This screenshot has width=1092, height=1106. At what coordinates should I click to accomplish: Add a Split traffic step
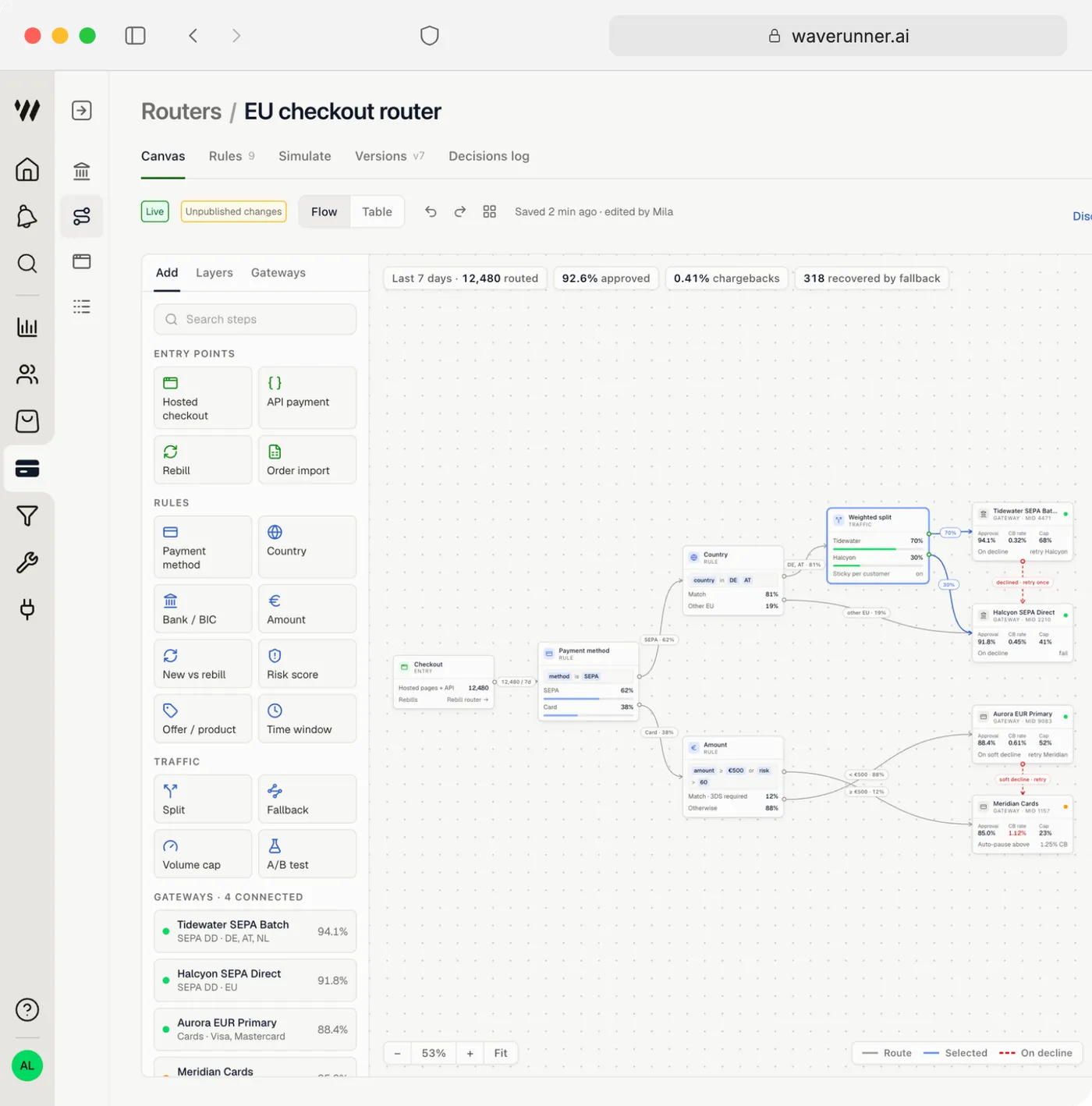coord(203,799)
